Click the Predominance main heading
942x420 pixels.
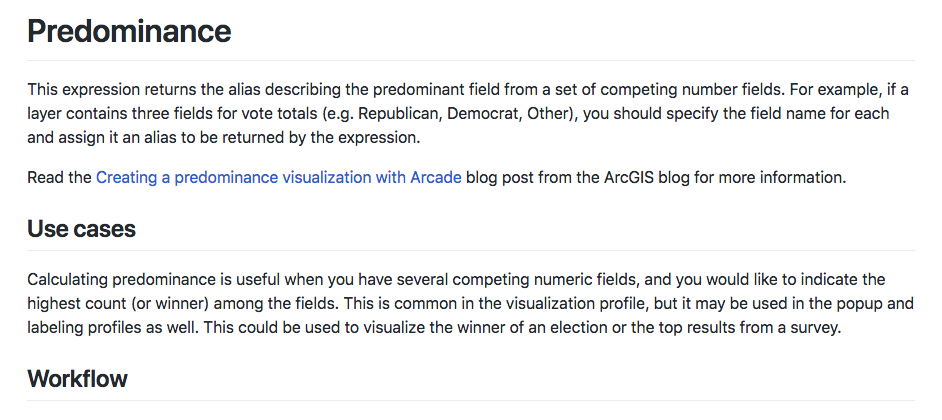click(x=129, y=31)
